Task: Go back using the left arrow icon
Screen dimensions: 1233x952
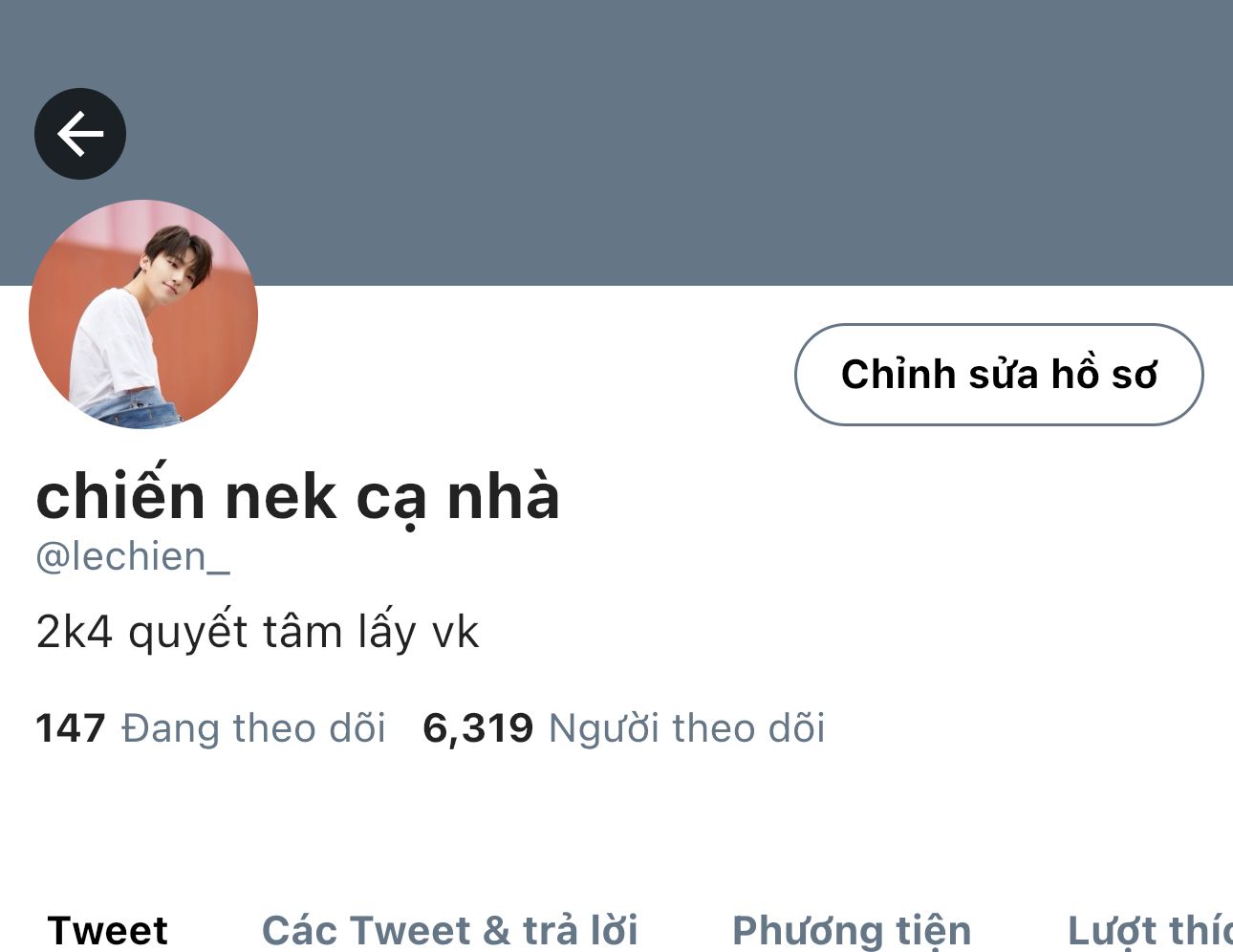Action: (x=80, y=134)
